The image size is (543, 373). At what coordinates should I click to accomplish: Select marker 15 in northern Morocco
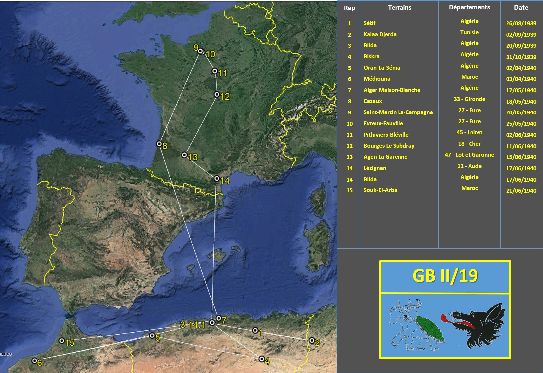(62, 341)
